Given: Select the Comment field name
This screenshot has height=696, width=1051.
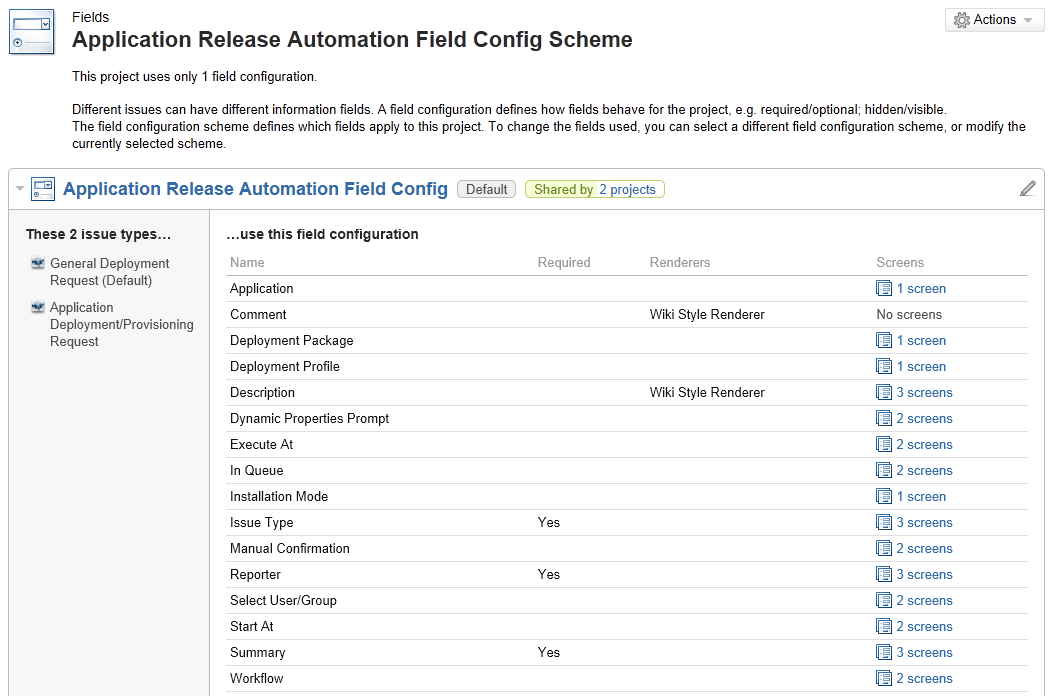Looking at the screenshot, I should (x=258, y=314).
